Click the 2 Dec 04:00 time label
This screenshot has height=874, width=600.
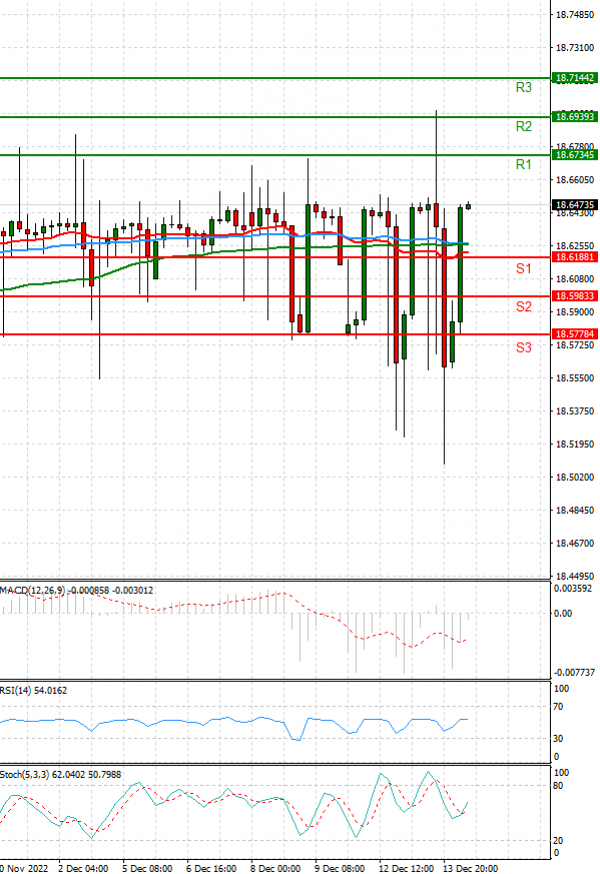[83, 868]
